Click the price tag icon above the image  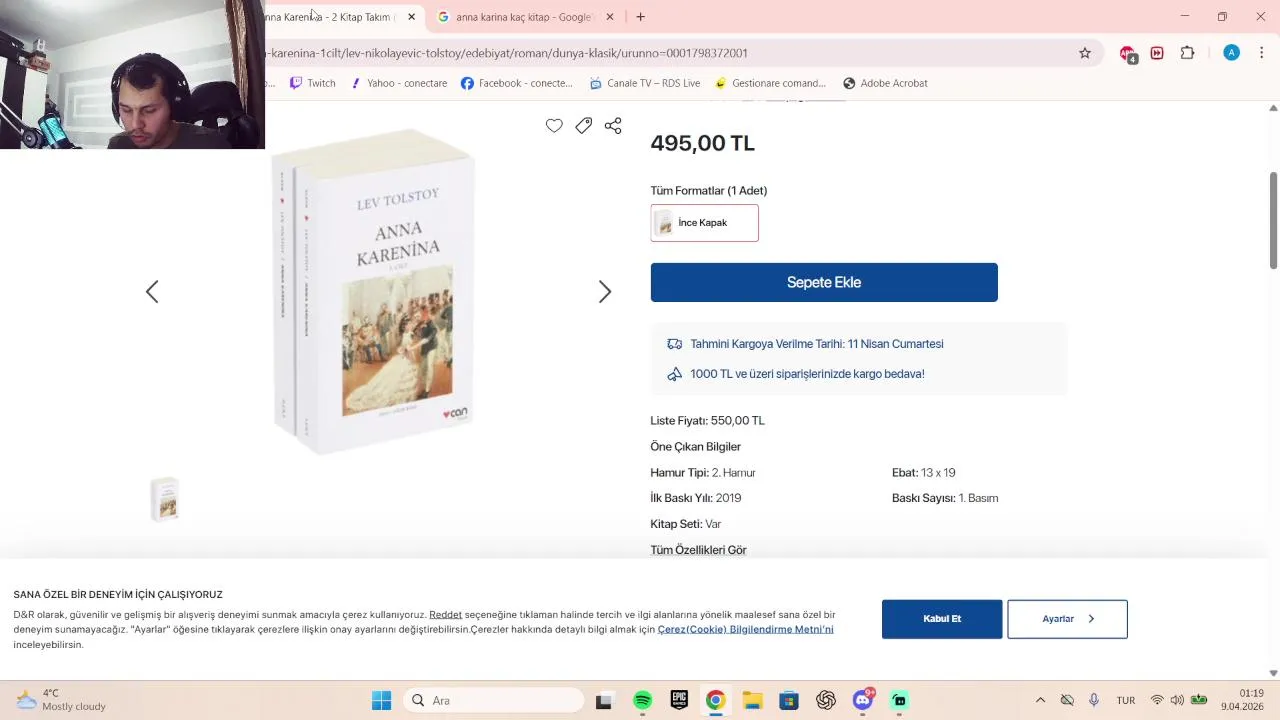pos(584,125)
